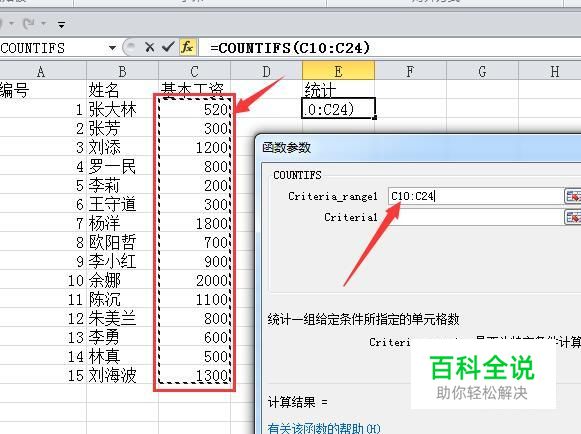581x434 pixels.
Task: Select column H header
Action: [550, 71]
